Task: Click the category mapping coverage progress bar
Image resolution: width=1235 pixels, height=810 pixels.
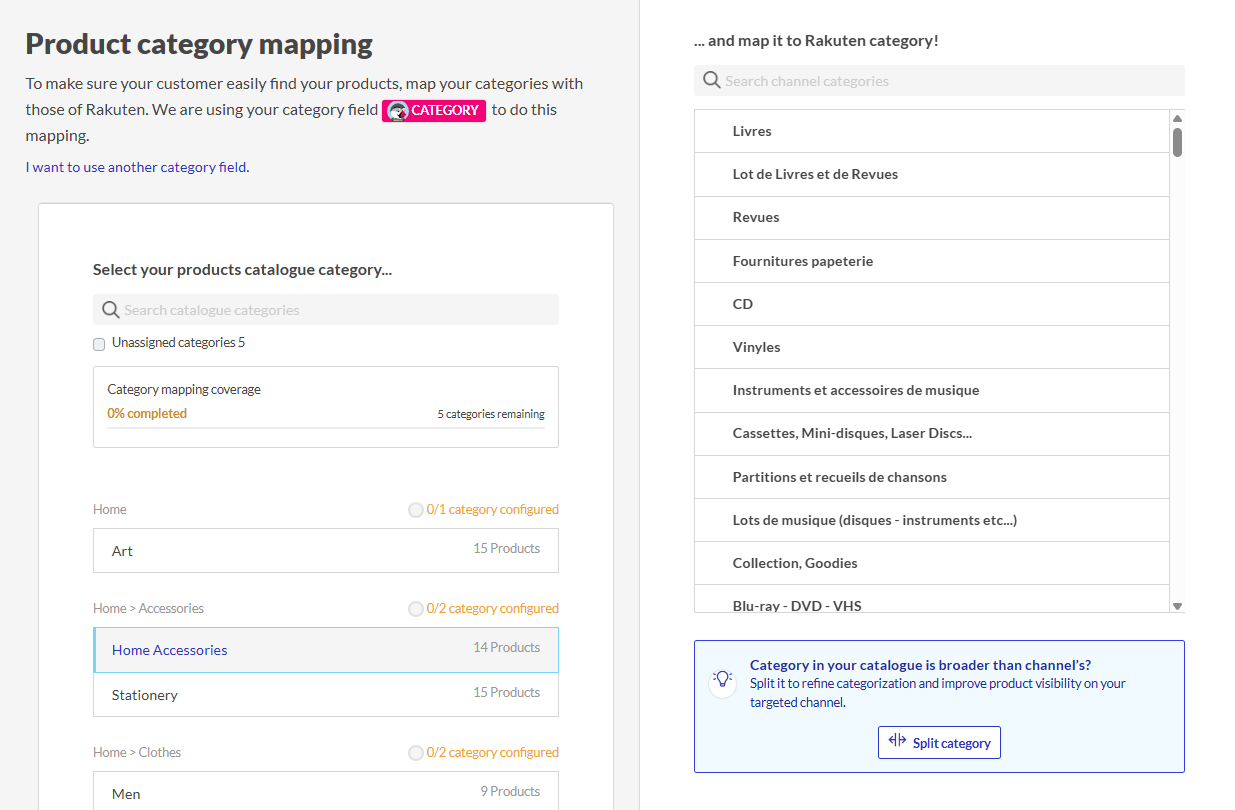Action: (325, 428)
